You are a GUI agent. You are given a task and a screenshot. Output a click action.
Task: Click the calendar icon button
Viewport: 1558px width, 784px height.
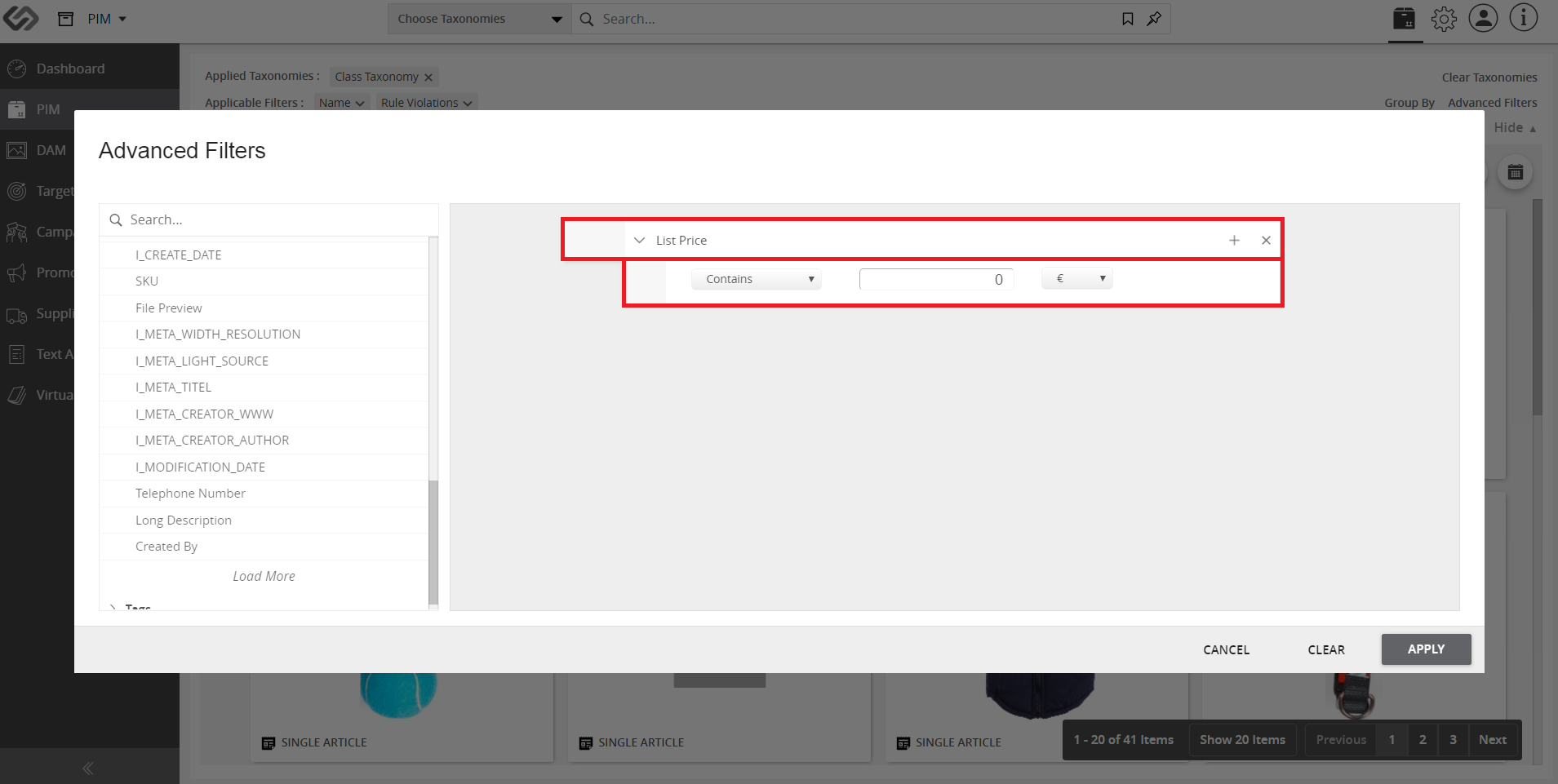[x=1516, y=172]
